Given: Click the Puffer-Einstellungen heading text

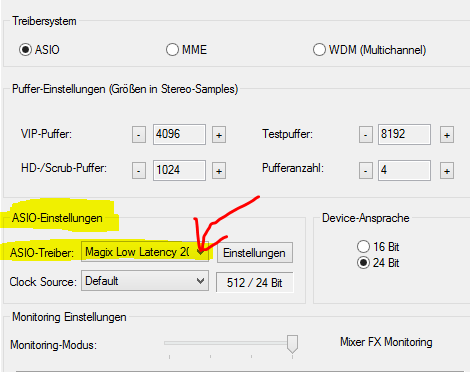Looking at the screenshot, I should point(125,89).
